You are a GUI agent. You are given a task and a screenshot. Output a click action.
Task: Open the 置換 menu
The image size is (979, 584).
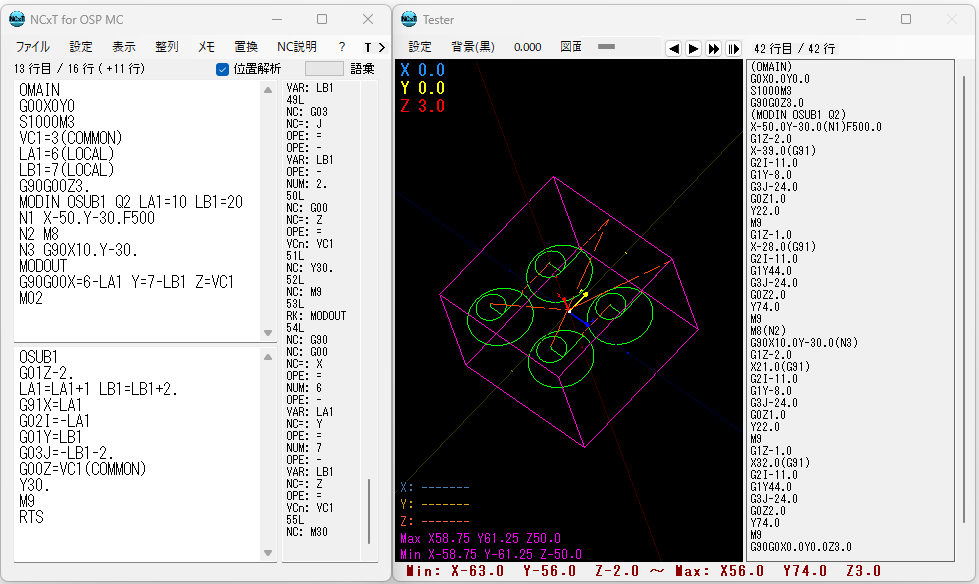click(x=246, y=47)
